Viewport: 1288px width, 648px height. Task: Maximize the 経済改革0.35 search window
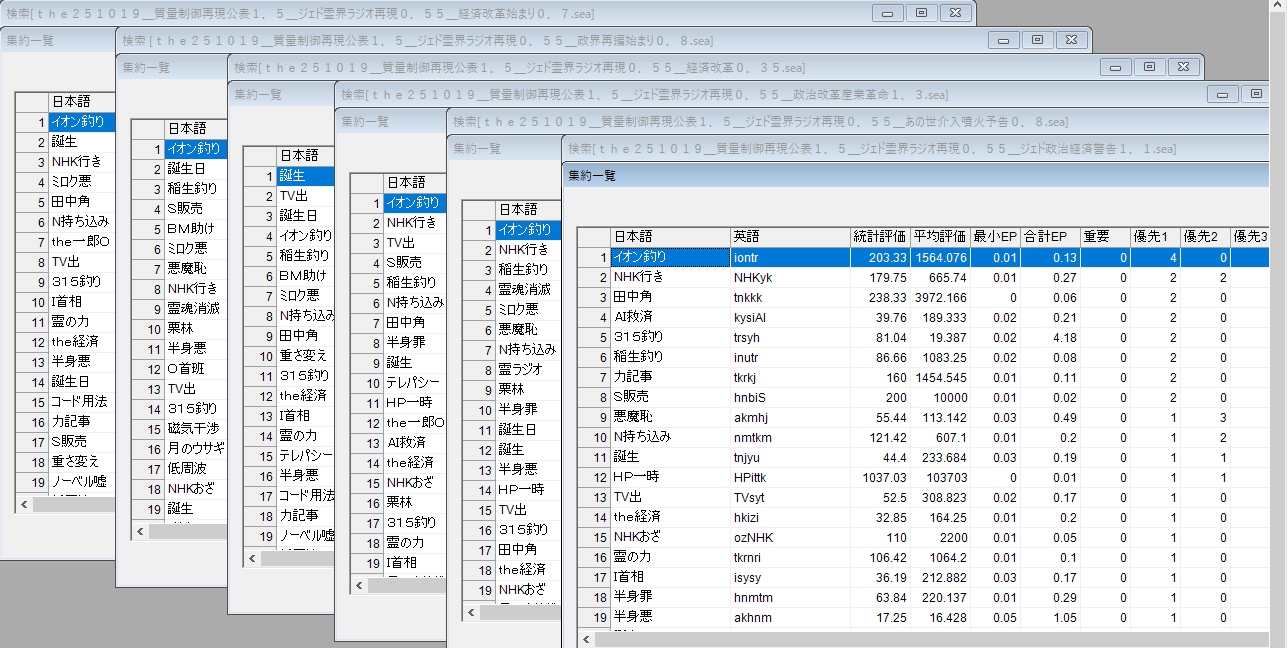1149,66
